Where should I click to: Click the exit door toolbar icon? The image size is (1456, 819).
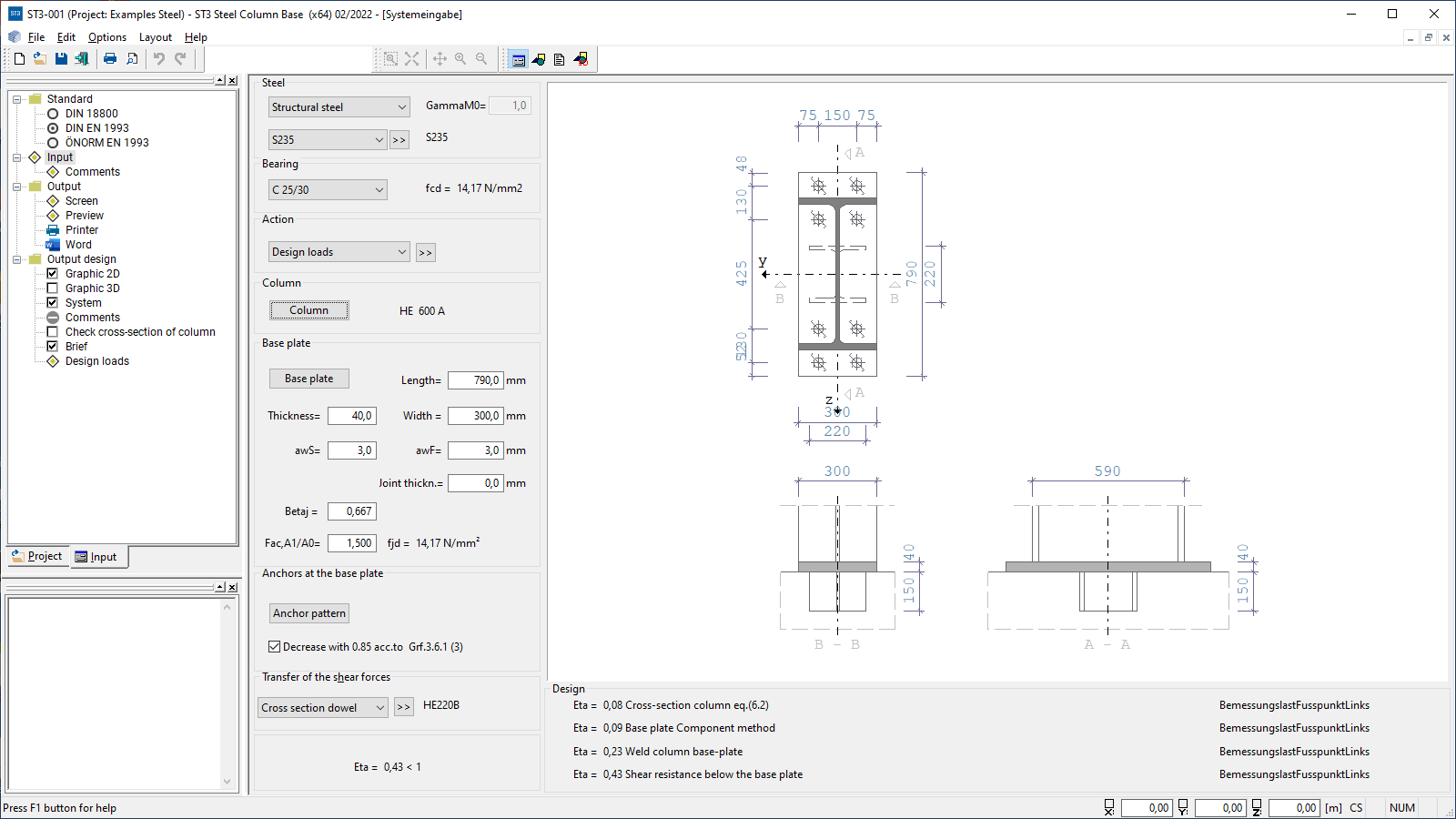point(82,59)
